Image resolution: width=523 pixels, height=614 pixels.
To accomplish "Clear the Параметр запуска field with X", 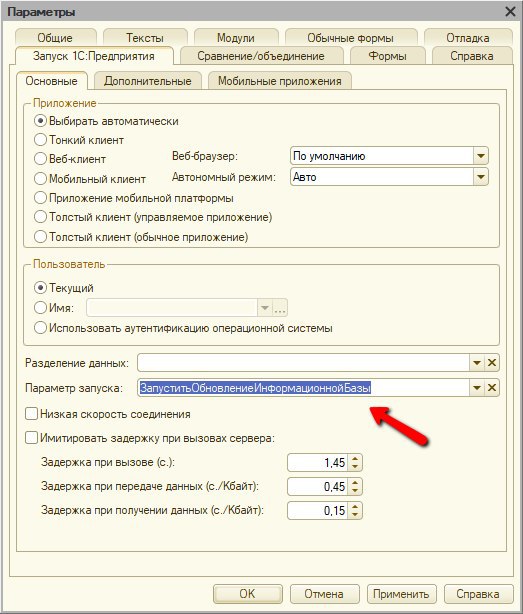I will coord(492,388).
